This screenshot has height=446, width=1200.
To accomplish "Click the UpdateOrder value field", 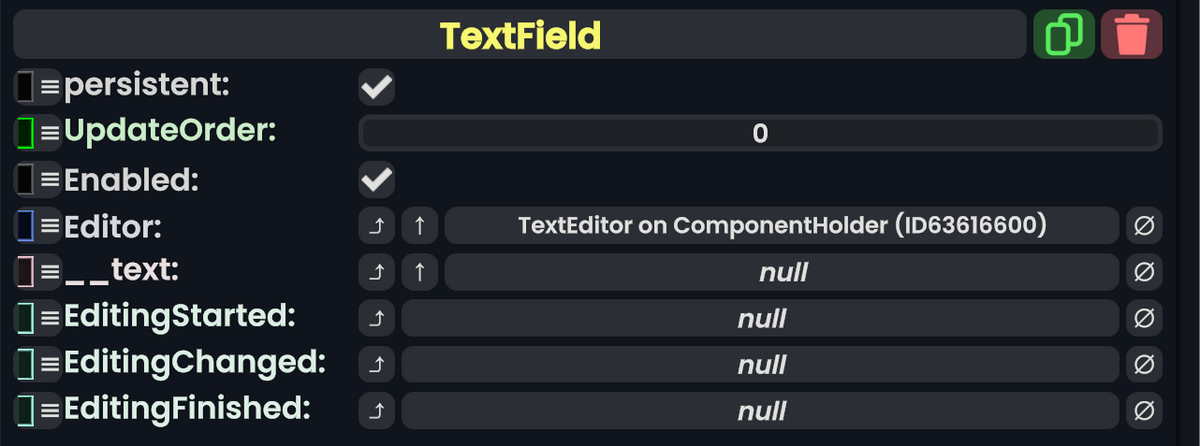I will [x=760, y=134].
